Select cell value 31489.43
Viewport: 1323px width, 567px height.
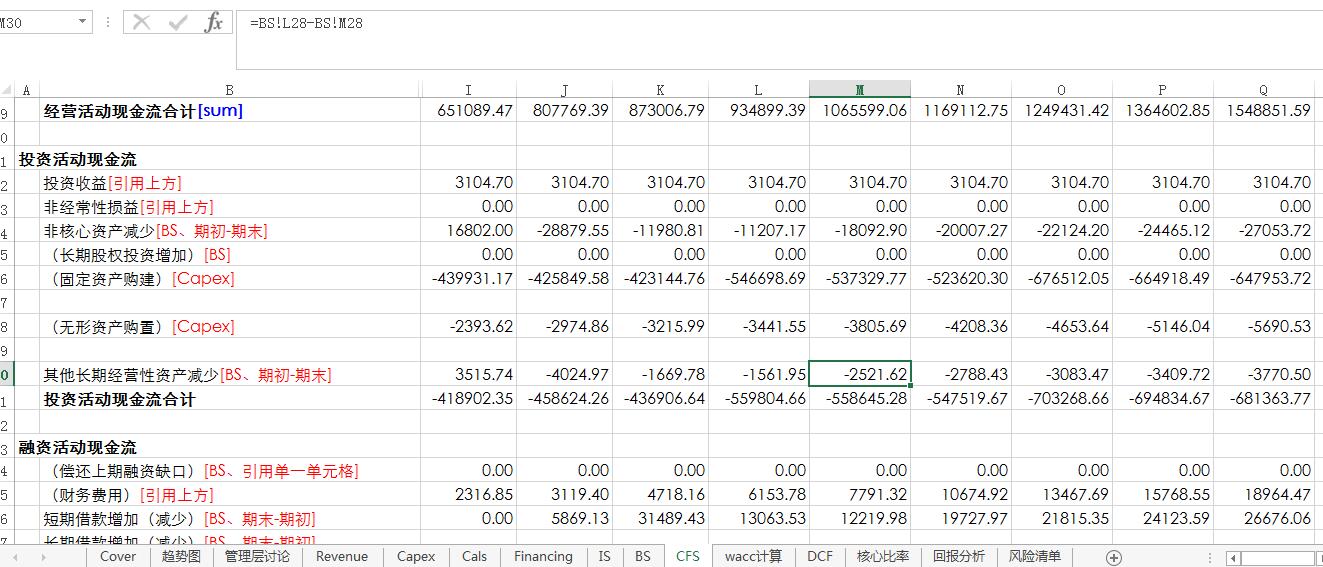(661, 519)
